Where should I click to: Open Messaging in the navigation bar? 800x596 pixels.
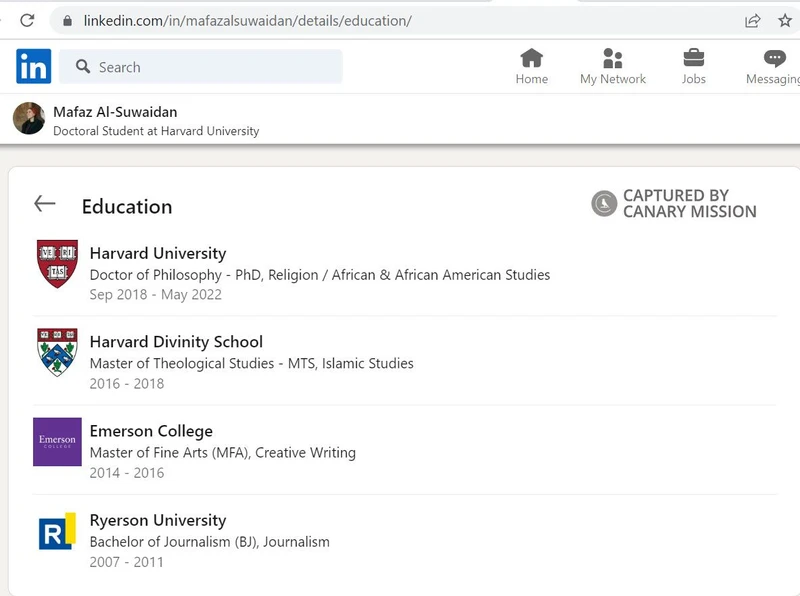click(x=773, y=67)
